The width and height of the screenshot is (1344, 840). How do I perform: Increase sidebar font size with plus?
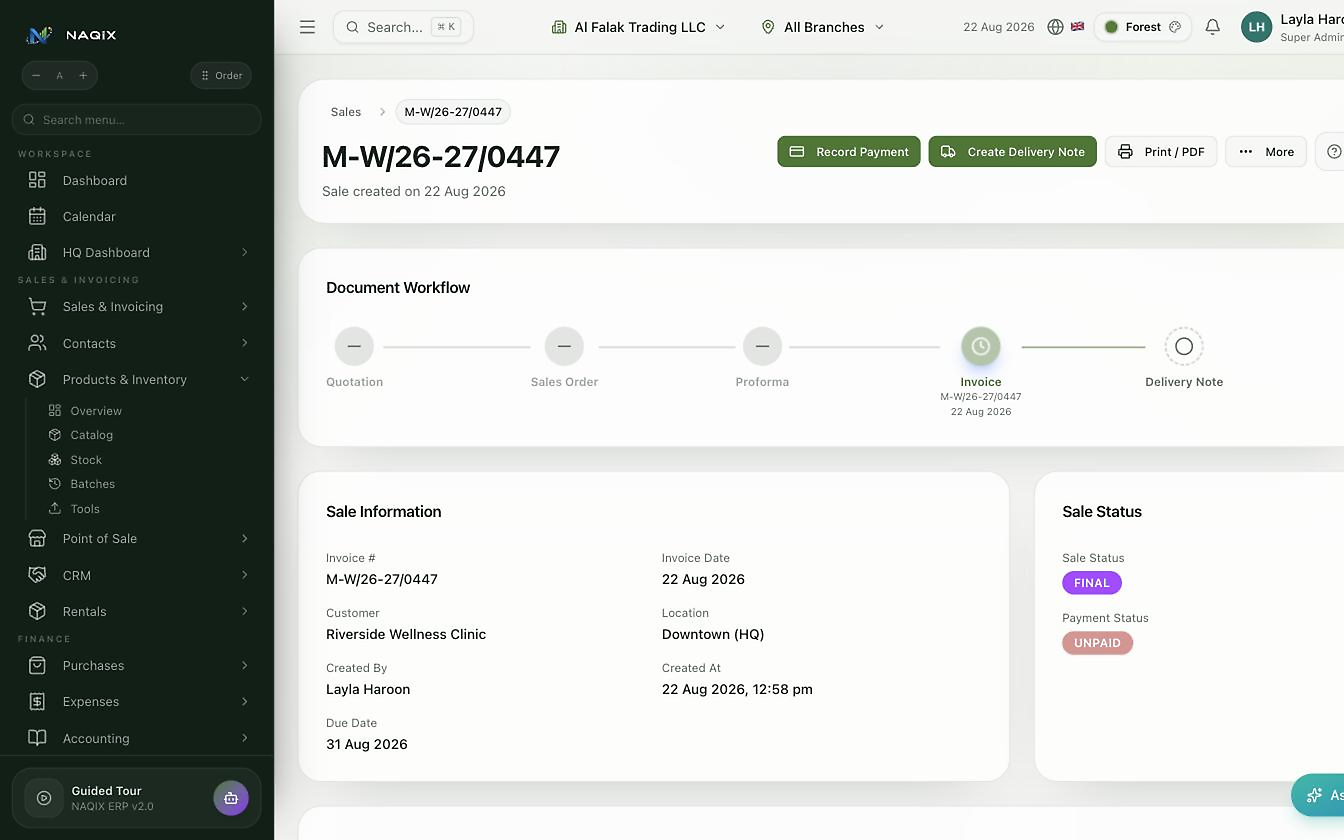[x=83, y=75]
